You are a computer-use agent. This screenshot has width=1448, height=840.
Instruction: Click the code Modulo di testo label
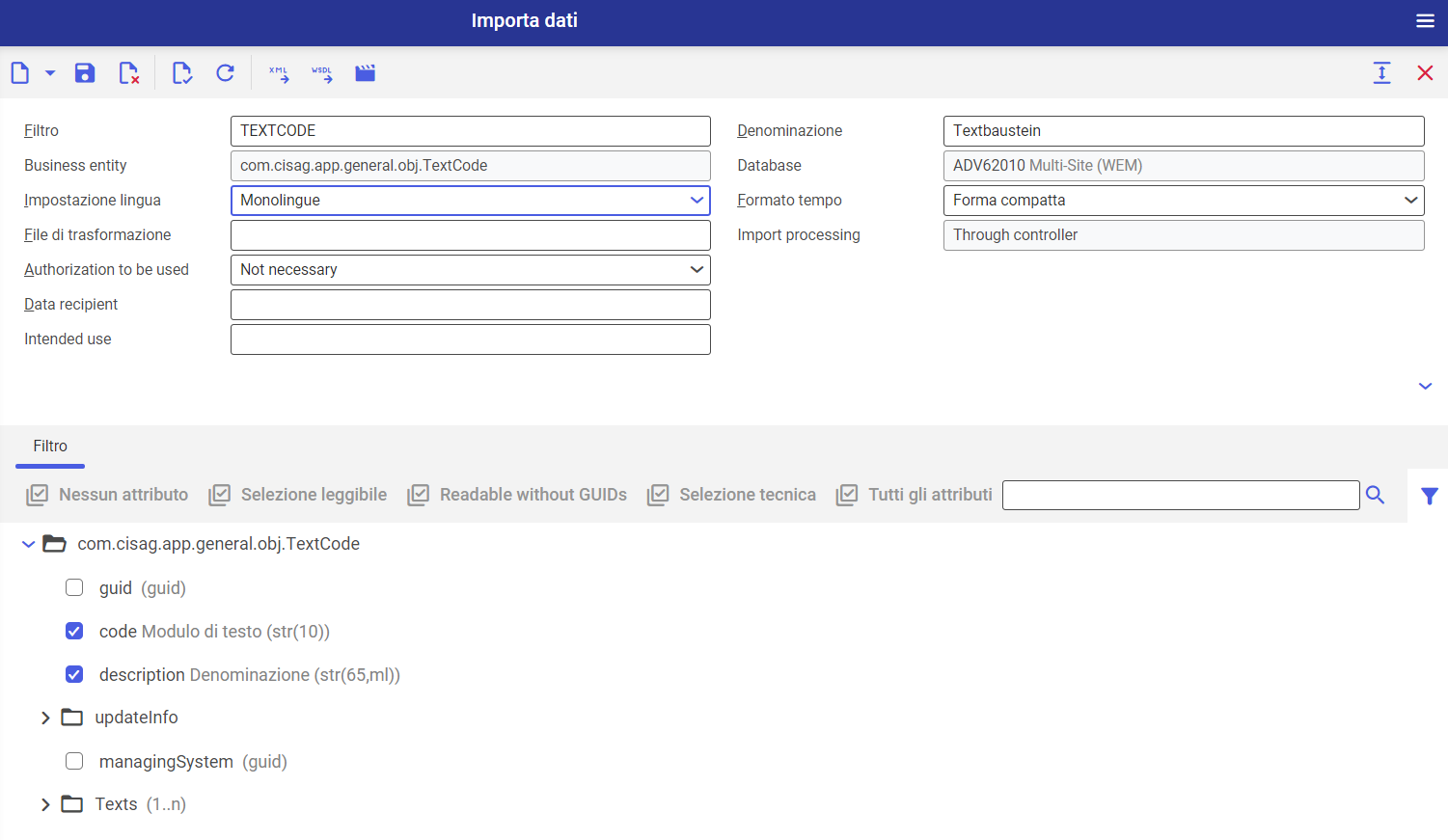(x=214, y=632)
